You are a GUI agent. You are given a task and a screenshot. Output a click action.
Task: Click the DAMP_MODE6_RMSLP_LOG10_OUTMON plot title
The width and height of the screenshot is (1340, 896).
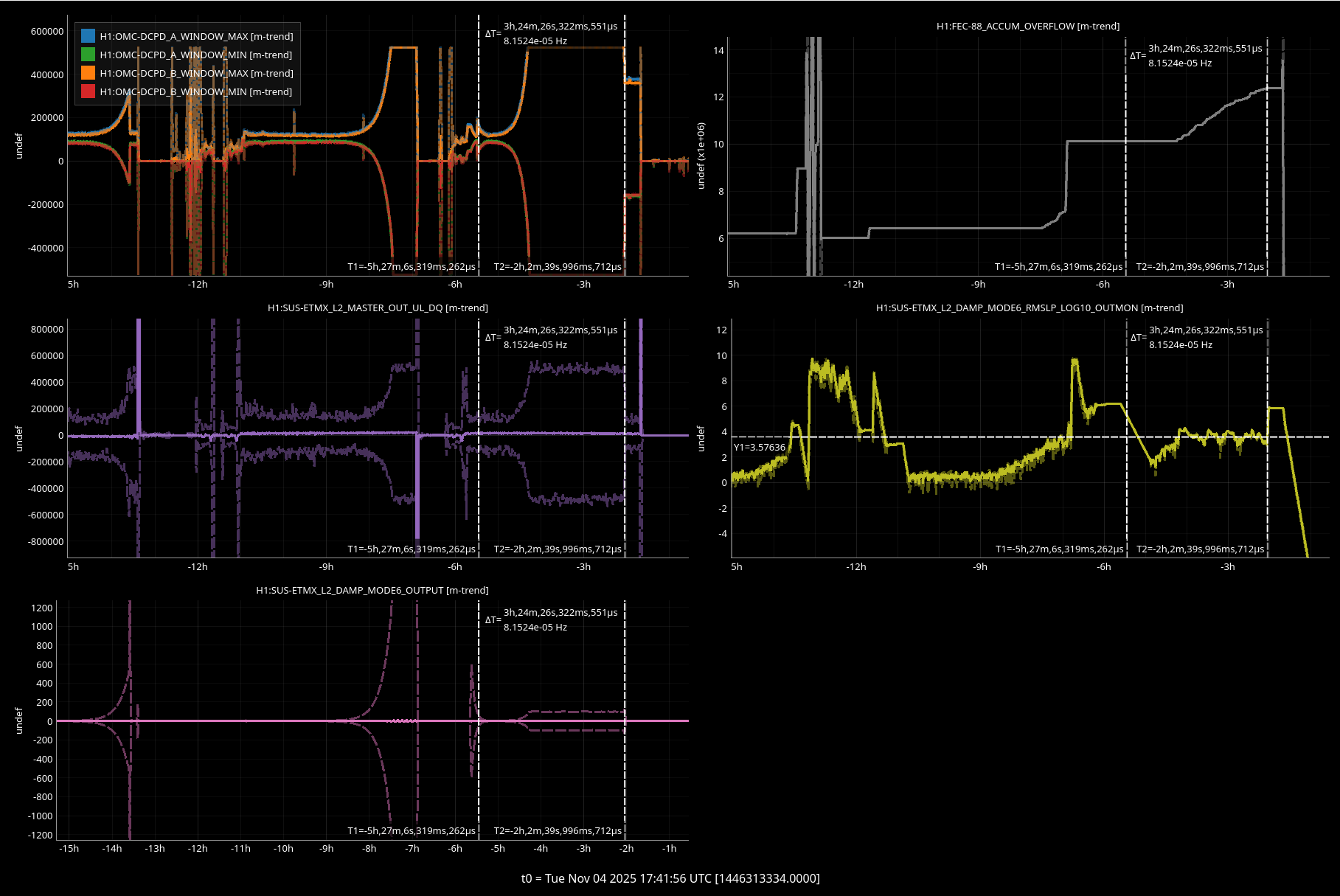click(x=1029, y=308)
